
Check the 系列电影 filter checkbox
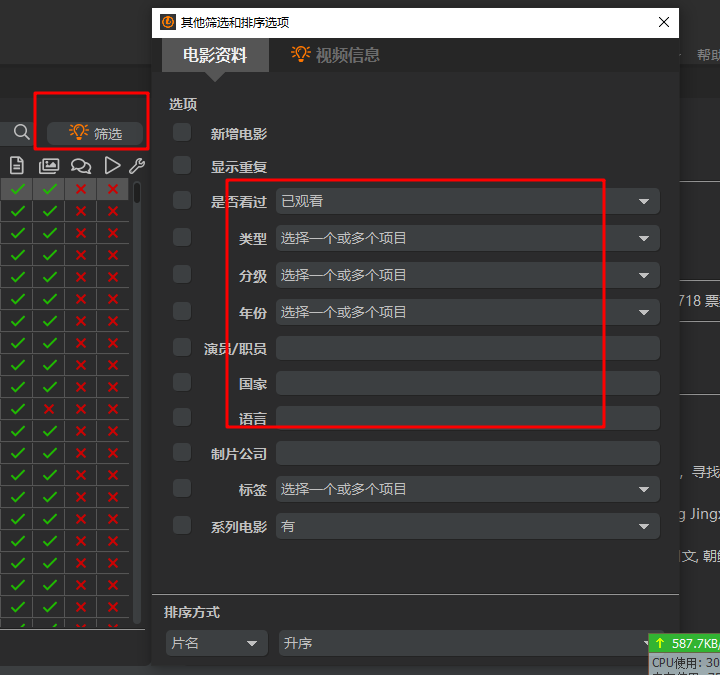pyautogui.click(x=182, y=525)
